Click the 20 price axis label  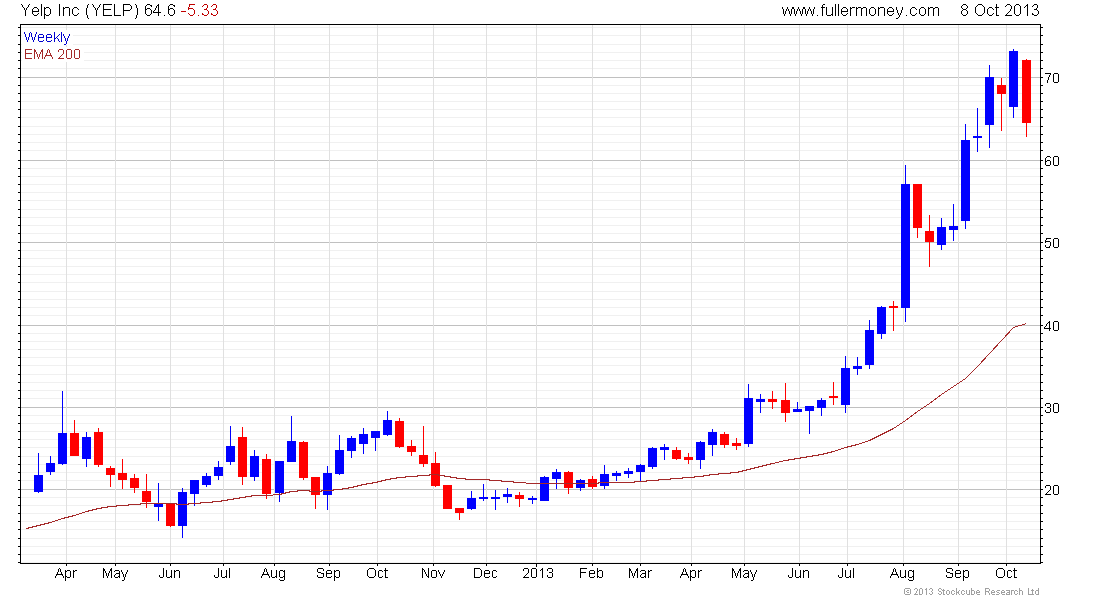click(x=1052, y=491)
